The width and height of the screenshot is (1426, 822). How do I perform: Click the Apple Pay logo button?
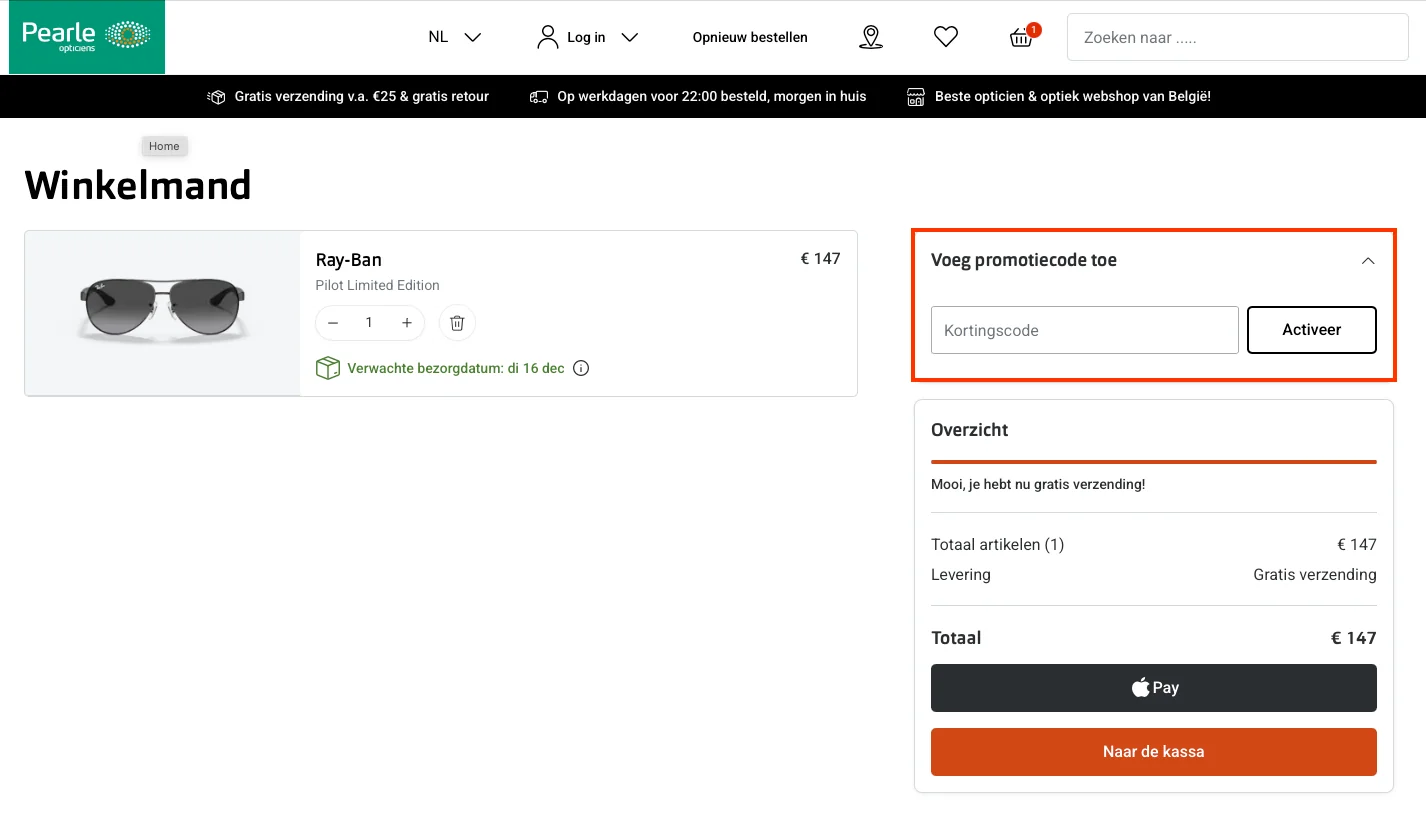pyautogui.click(x=1153, y=688)
